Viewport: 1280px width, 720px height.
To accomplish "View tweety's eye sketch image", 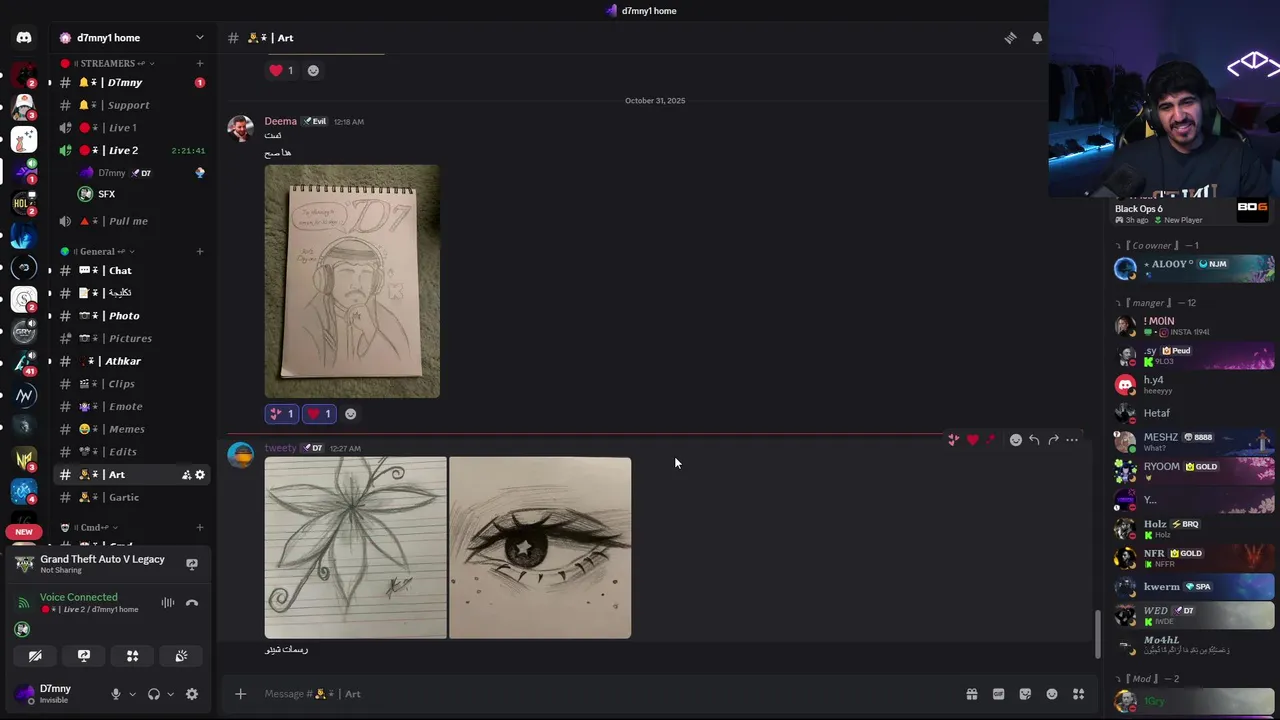I will click(540, 547).
